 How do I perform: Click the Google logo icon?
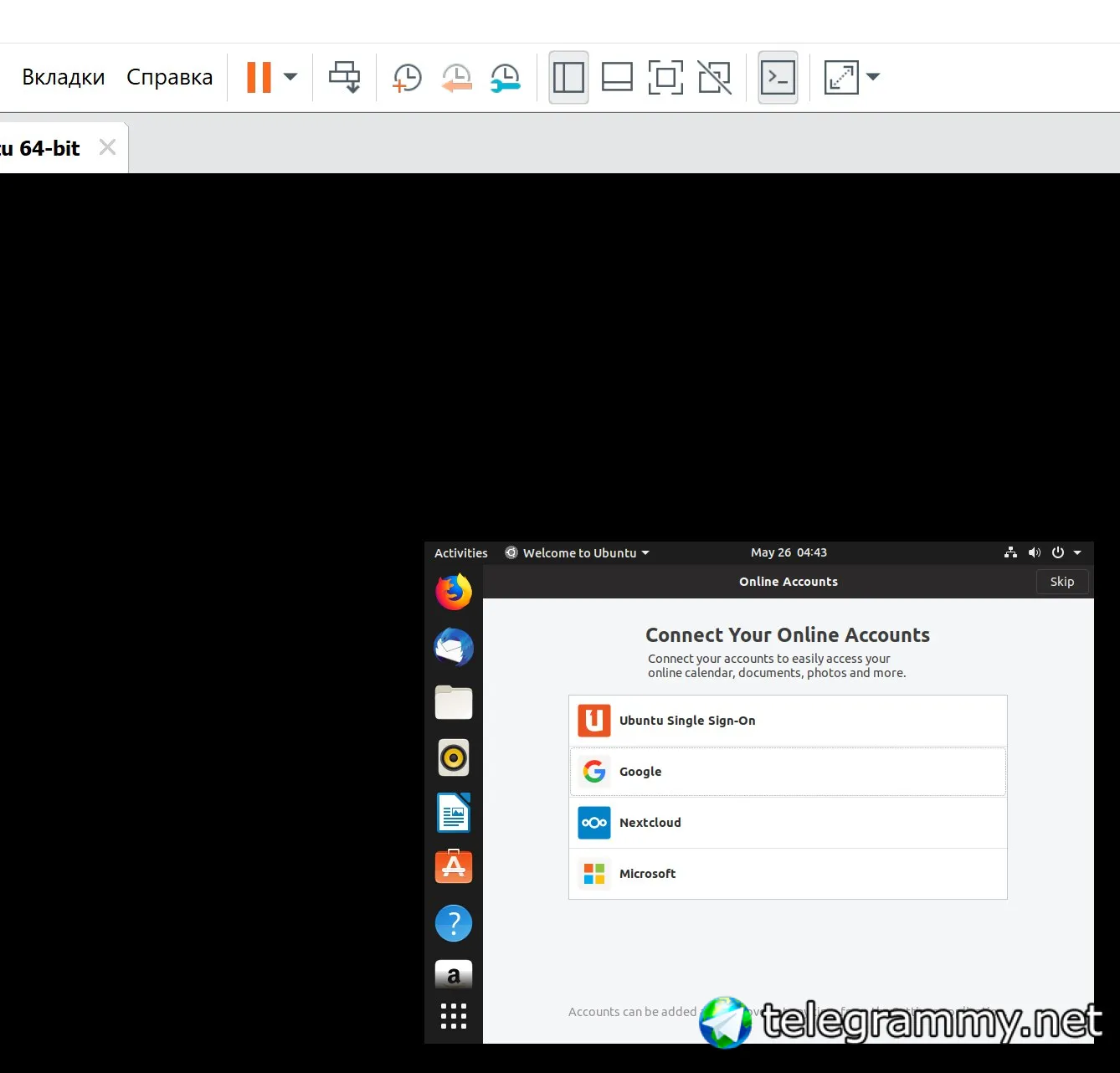click(x=594, y=772)
